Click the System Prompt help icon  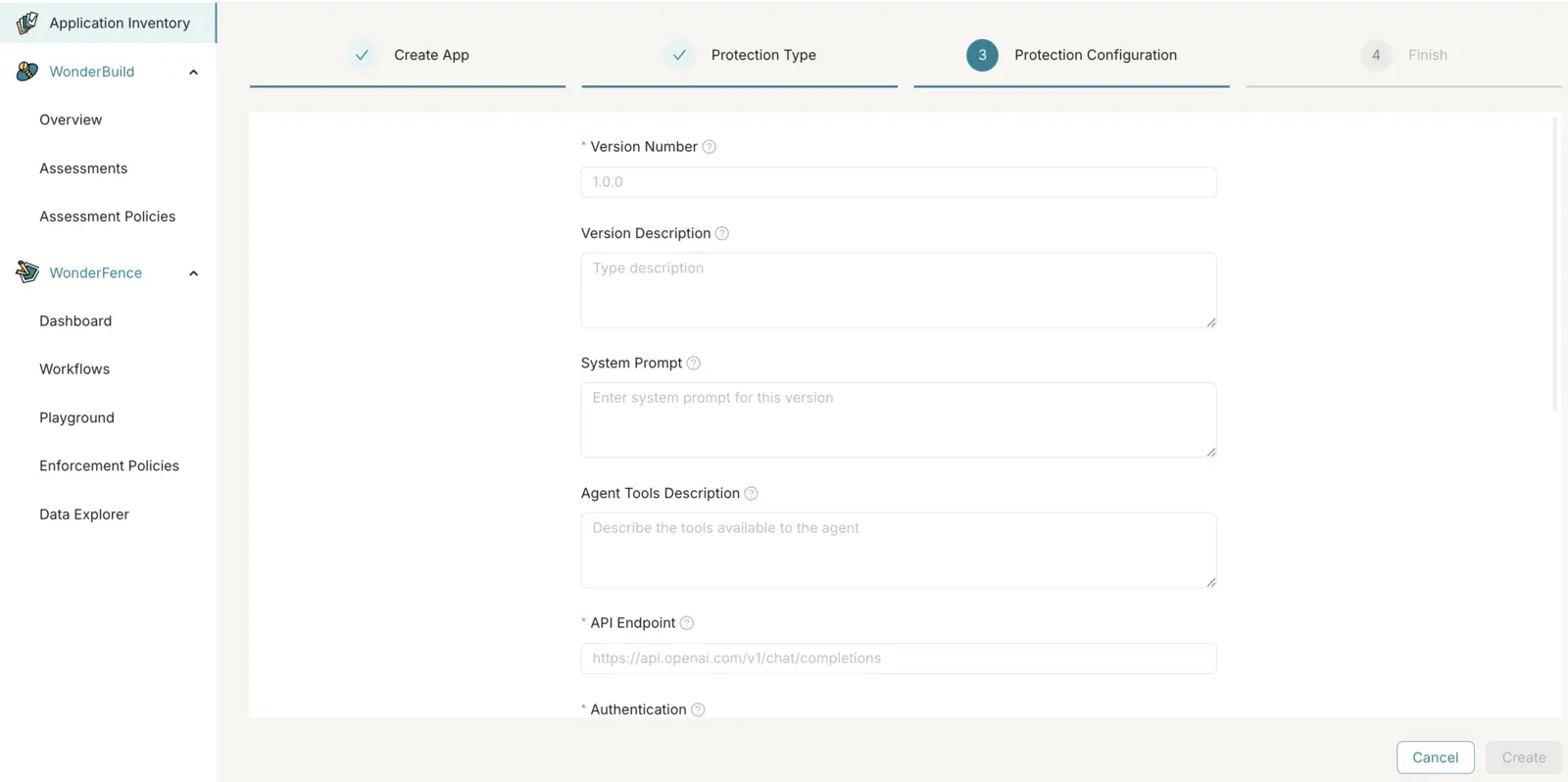click(x=694, y=364)
